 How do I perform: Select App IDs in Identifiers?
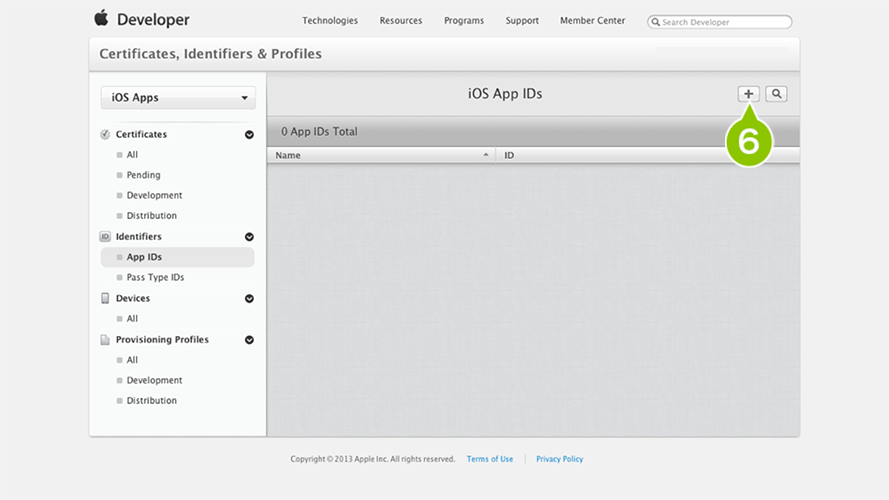tap(177, 257)
